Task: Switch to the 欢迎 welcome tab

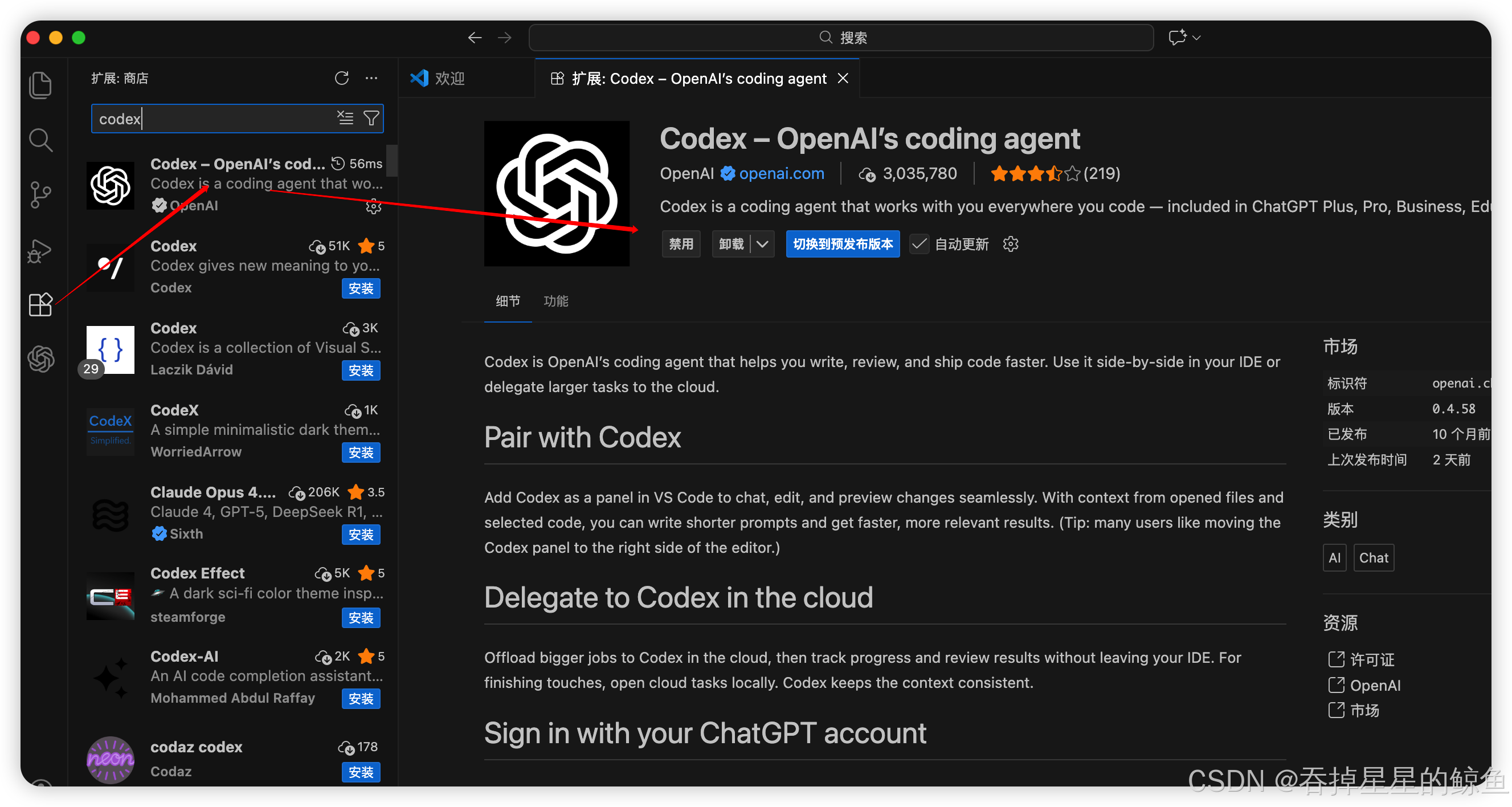Action: [x=449, y=78]
